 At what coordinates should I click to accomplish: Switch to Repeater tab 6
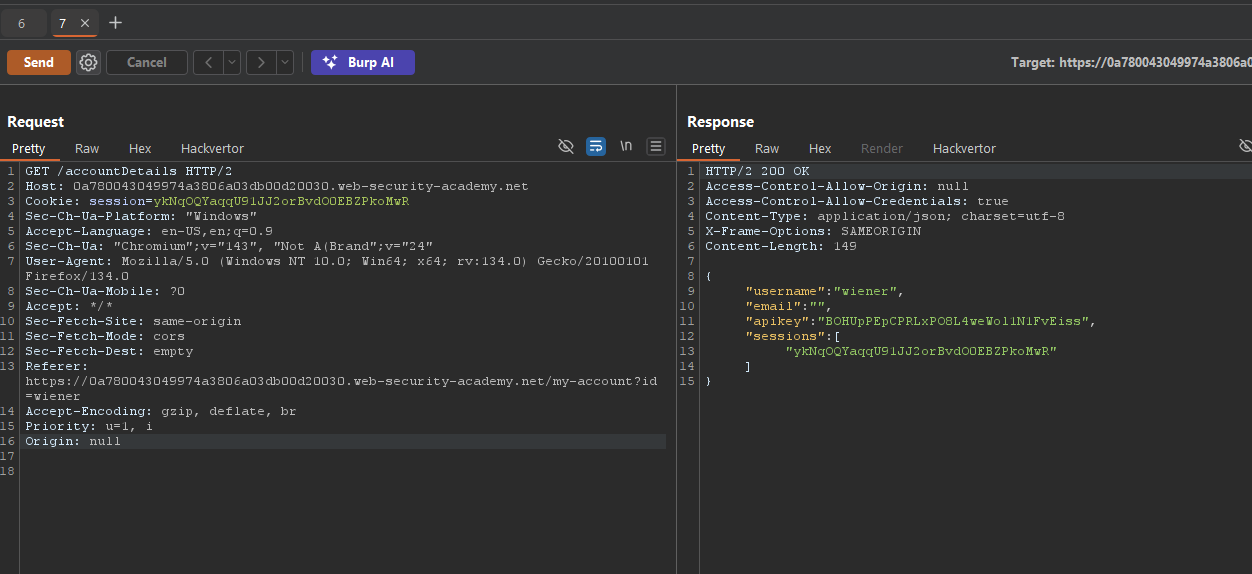(22, 23)
